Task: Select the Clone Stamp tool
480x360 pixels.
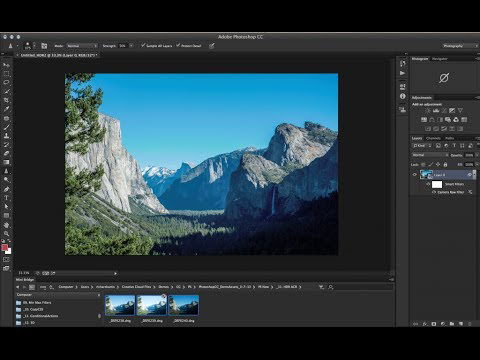Action: [6, 136]
